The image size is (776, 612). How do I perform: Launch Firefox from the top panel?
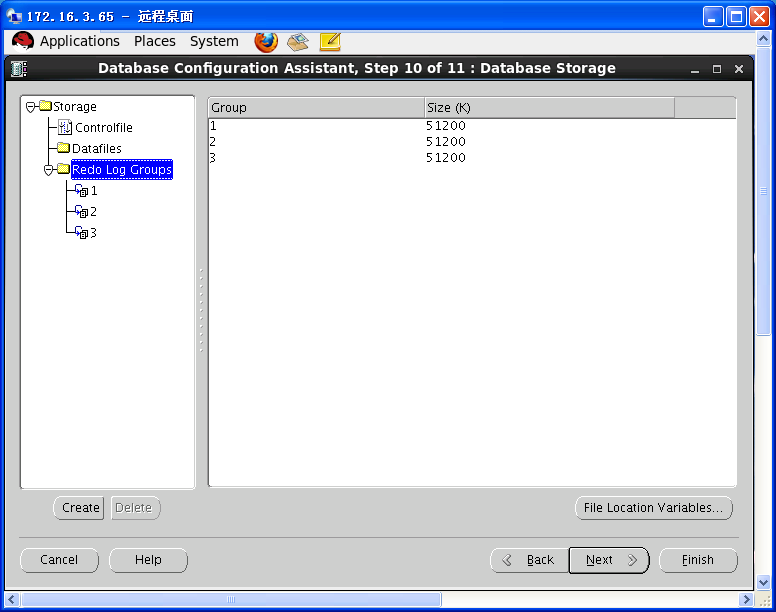pyautogui.click(x=266, y=41)
